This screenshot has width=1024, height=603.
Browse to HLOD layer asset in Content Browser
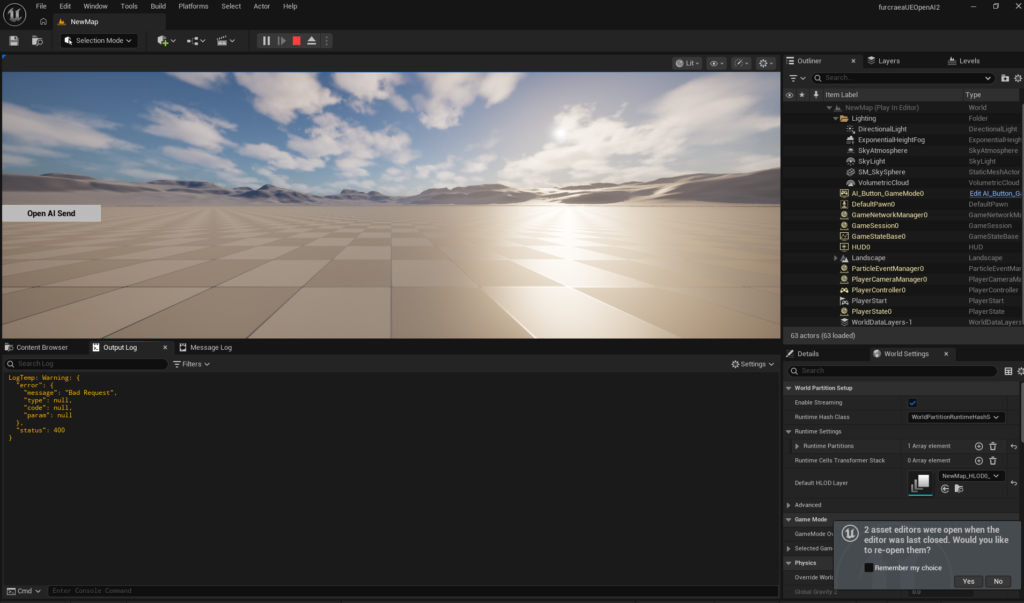tap(959, 489)
